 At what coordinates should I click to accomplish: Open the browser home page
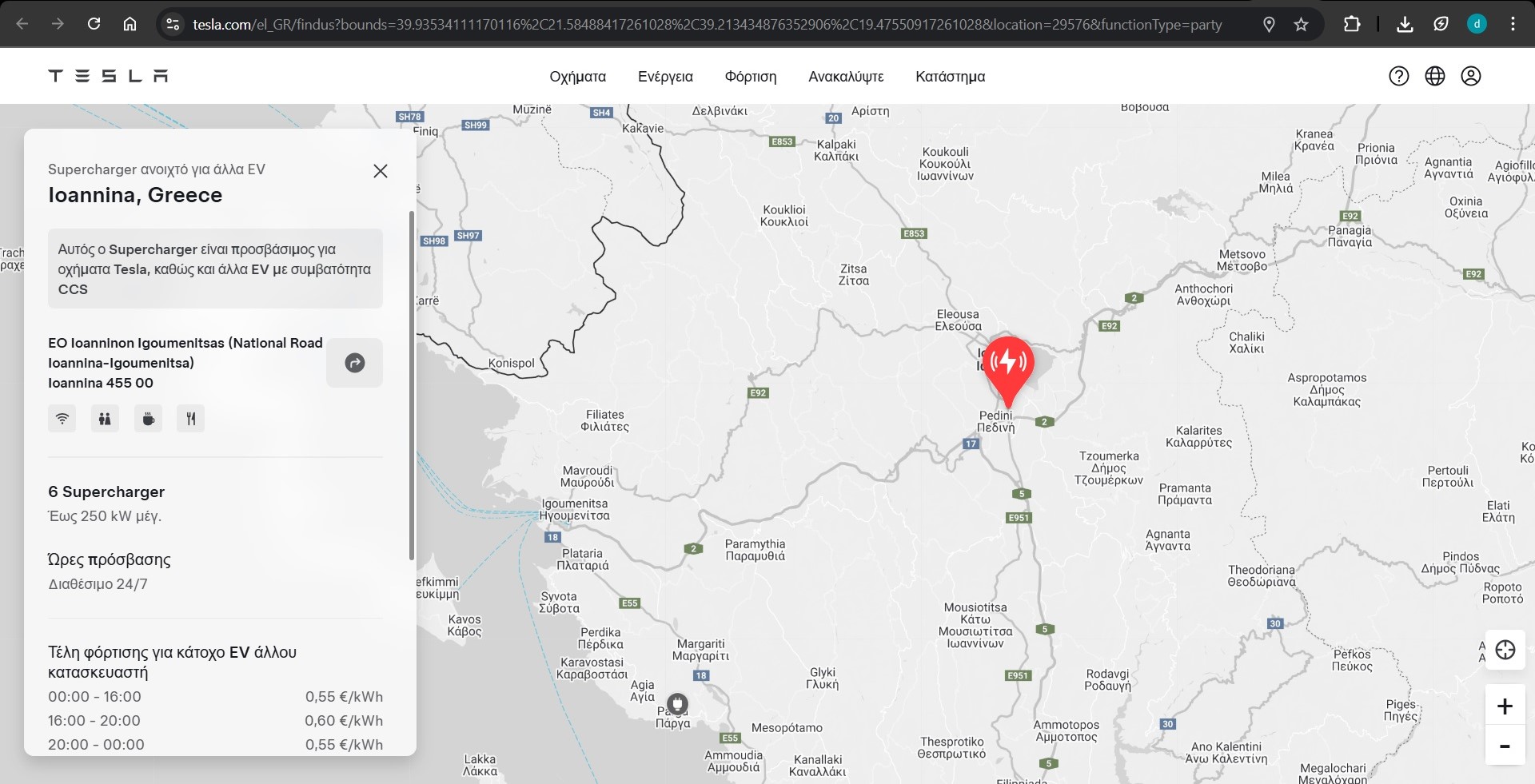(130, 24)
